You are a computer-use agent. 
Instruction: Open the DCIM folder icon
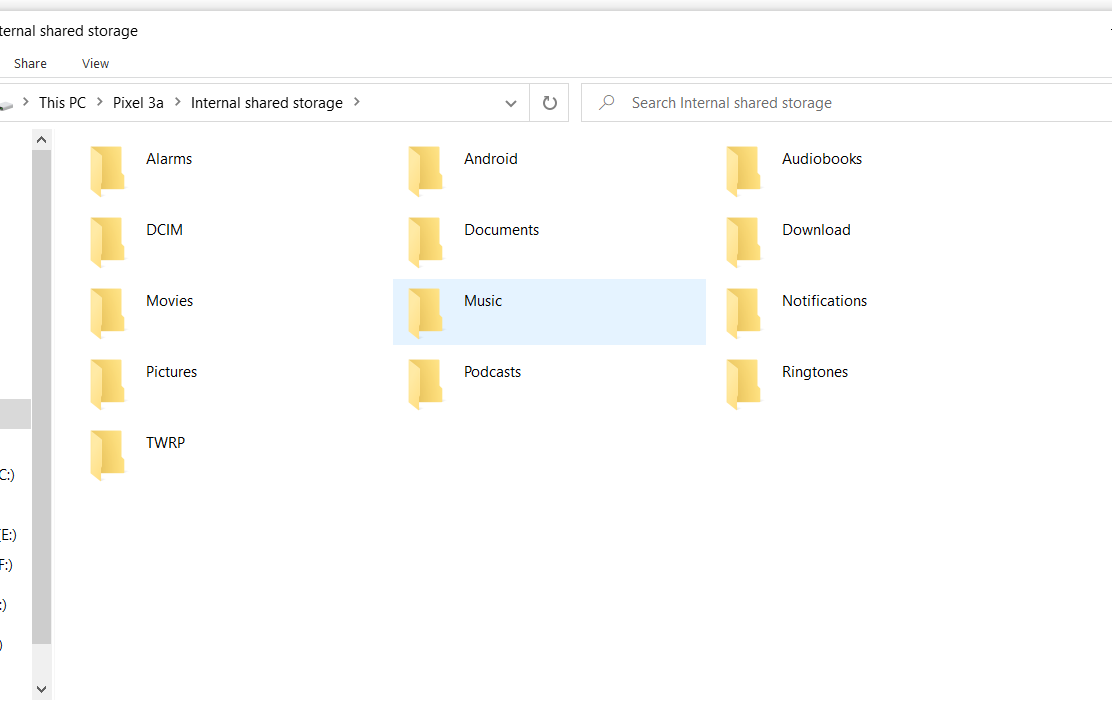tap(107, 241)
